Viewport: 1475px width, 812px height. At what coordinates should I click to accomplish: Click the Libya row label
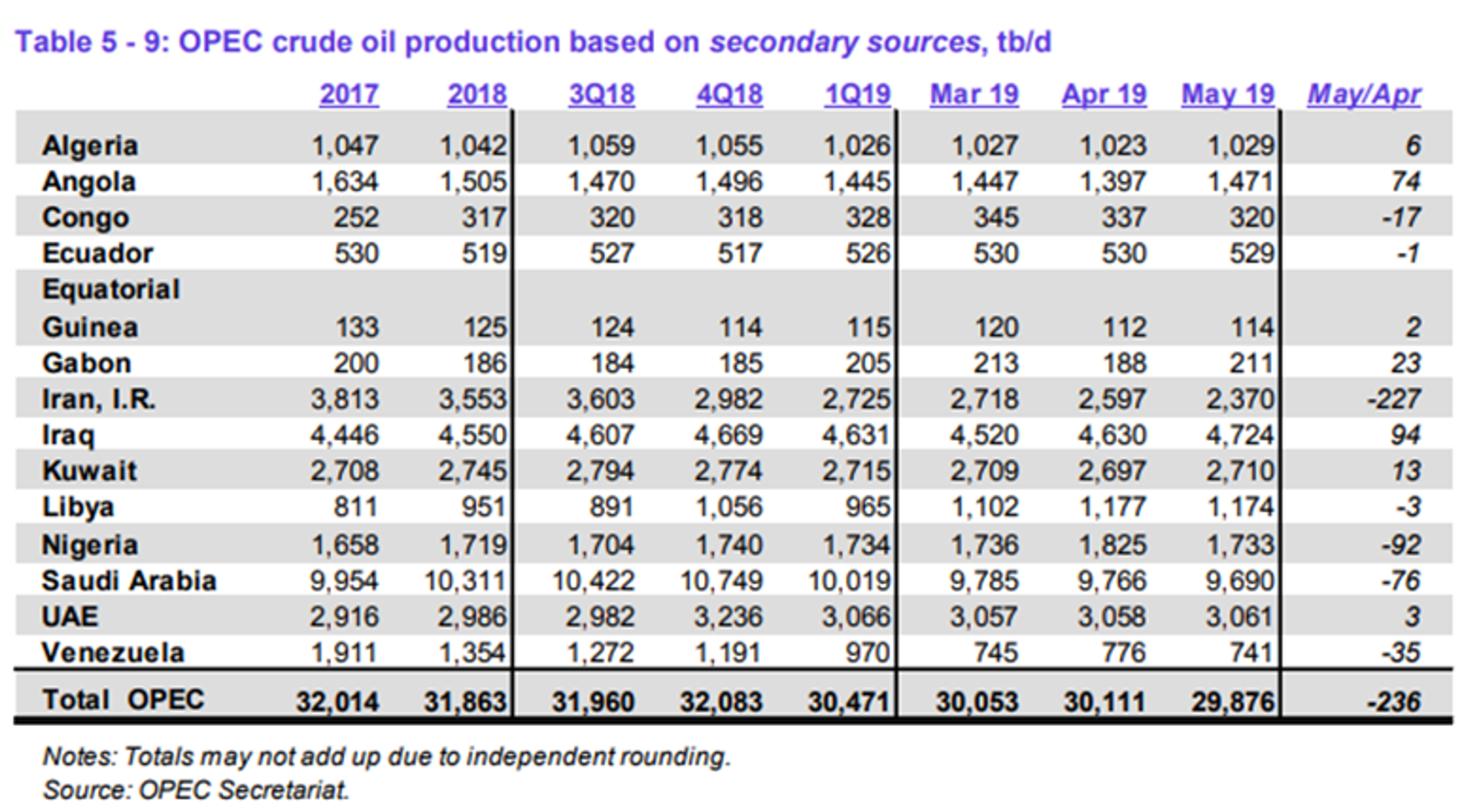(78, 508)
